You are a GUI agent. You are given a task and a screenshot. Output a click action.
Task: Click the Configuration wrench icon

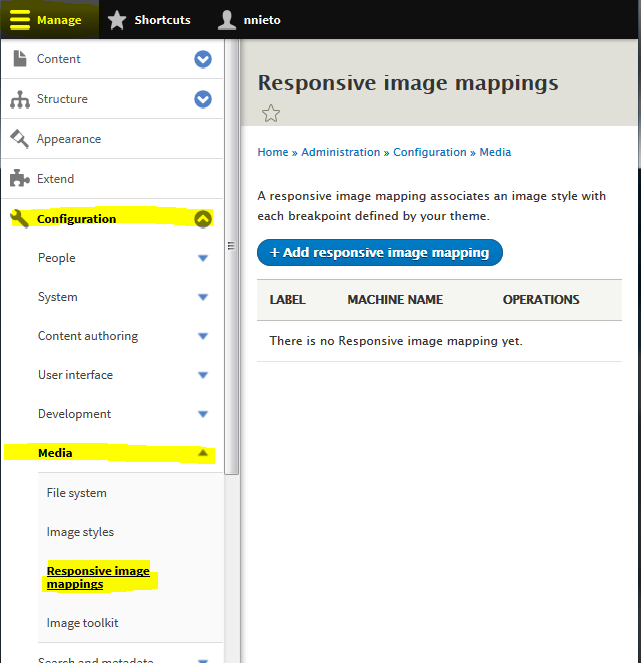tap(19, 219)
